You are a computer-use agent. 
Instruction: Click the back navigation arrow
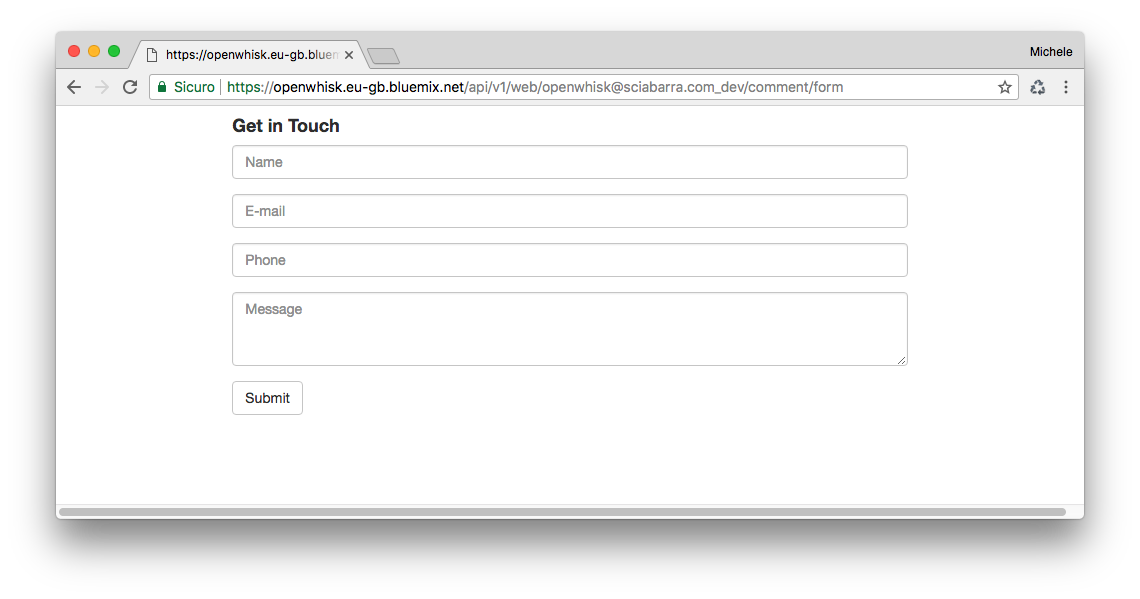(x=74, y=87)
